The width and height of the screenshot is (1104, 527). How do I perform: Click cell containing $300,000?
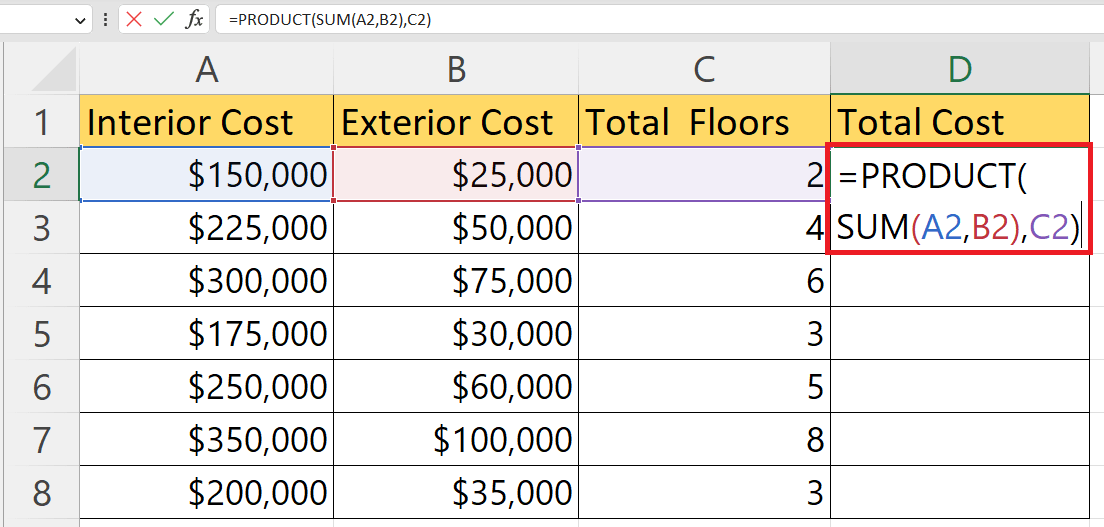point(206,280)
